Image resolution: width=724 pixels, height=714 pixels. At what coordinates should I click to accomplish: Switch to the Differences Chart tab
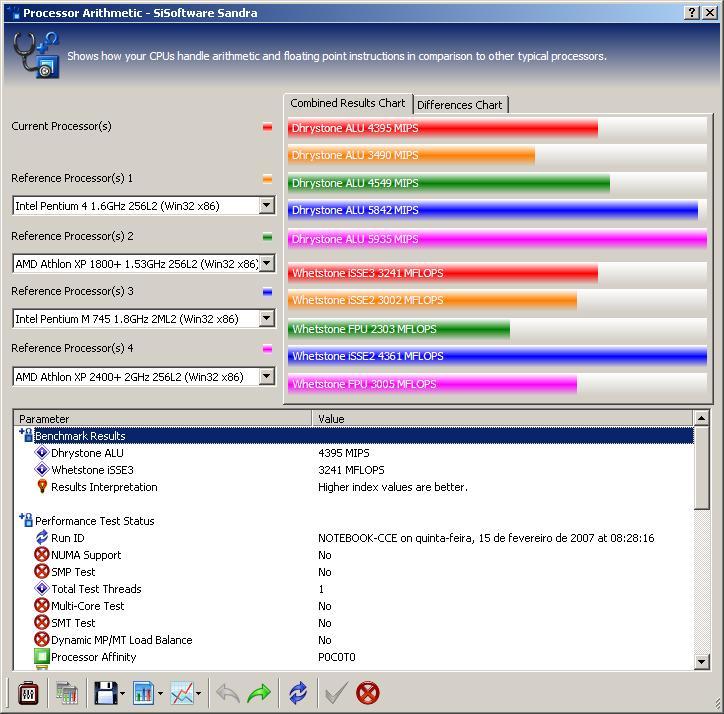click(x=459, y=105)
